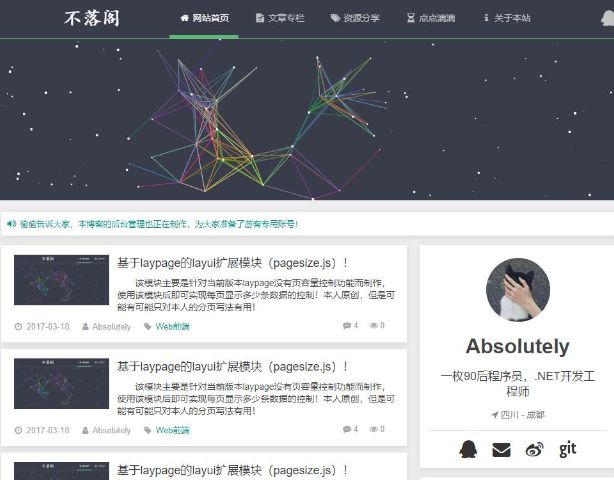Open first article title about pagesize.js
Screen dimensions: 614x480
pyautogui.click(x=233, y=263)
